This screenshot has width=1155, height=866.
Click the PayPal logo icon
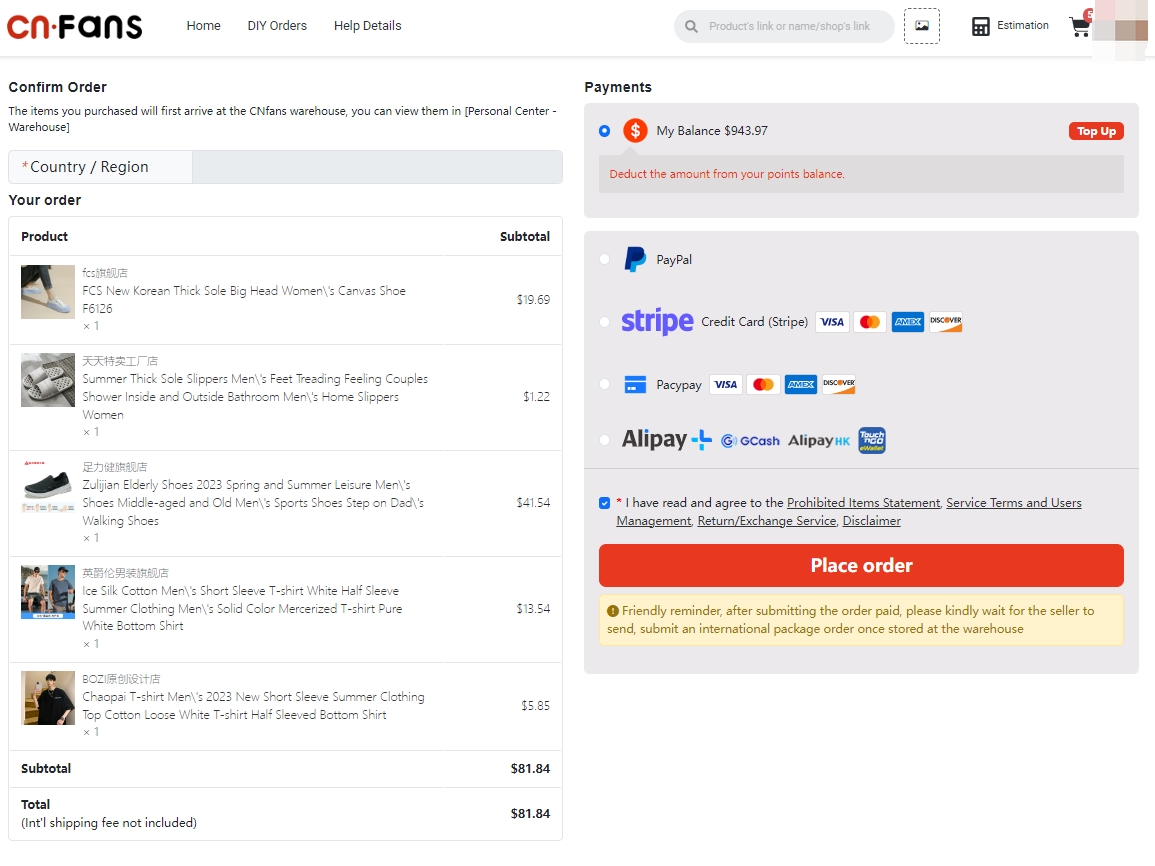click(x=635, y=259)
